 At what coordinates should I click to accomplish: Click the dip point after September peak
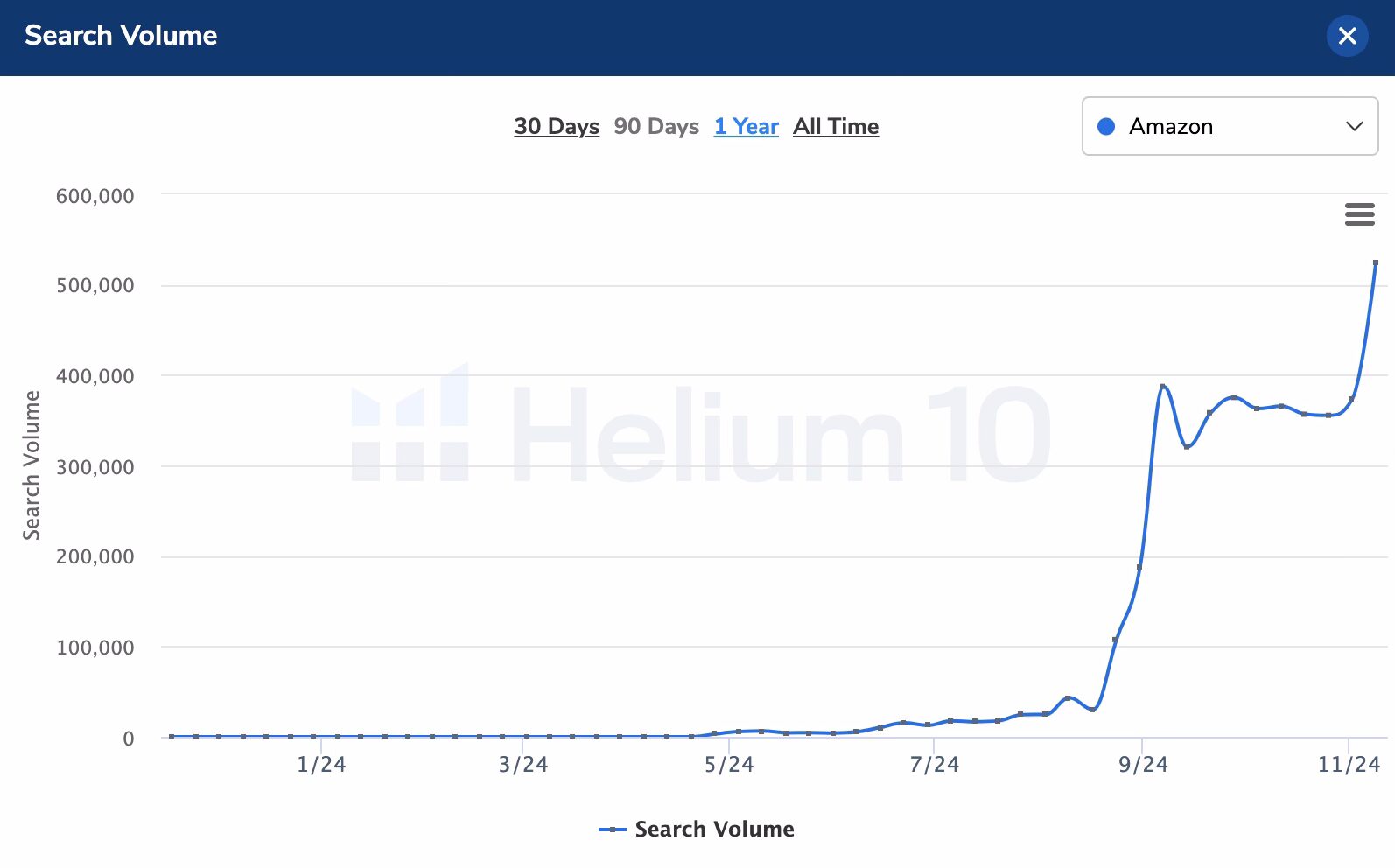pyautogui.click(x=1187, y=446)
